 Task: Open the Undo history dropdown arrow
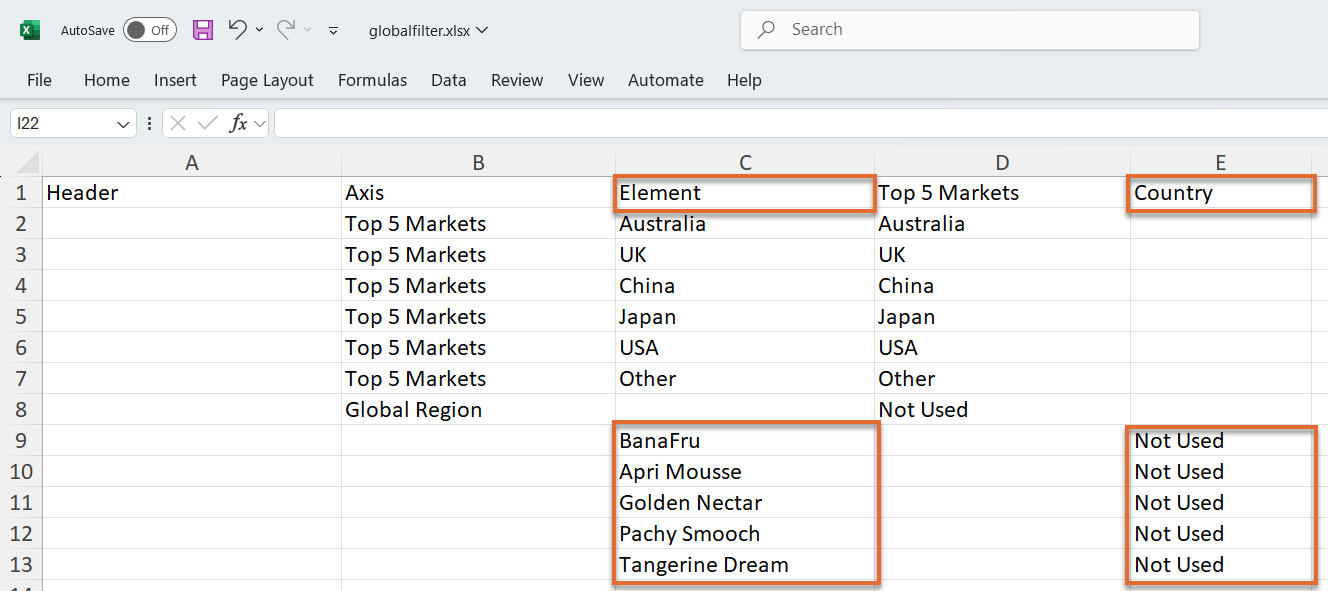260,30
